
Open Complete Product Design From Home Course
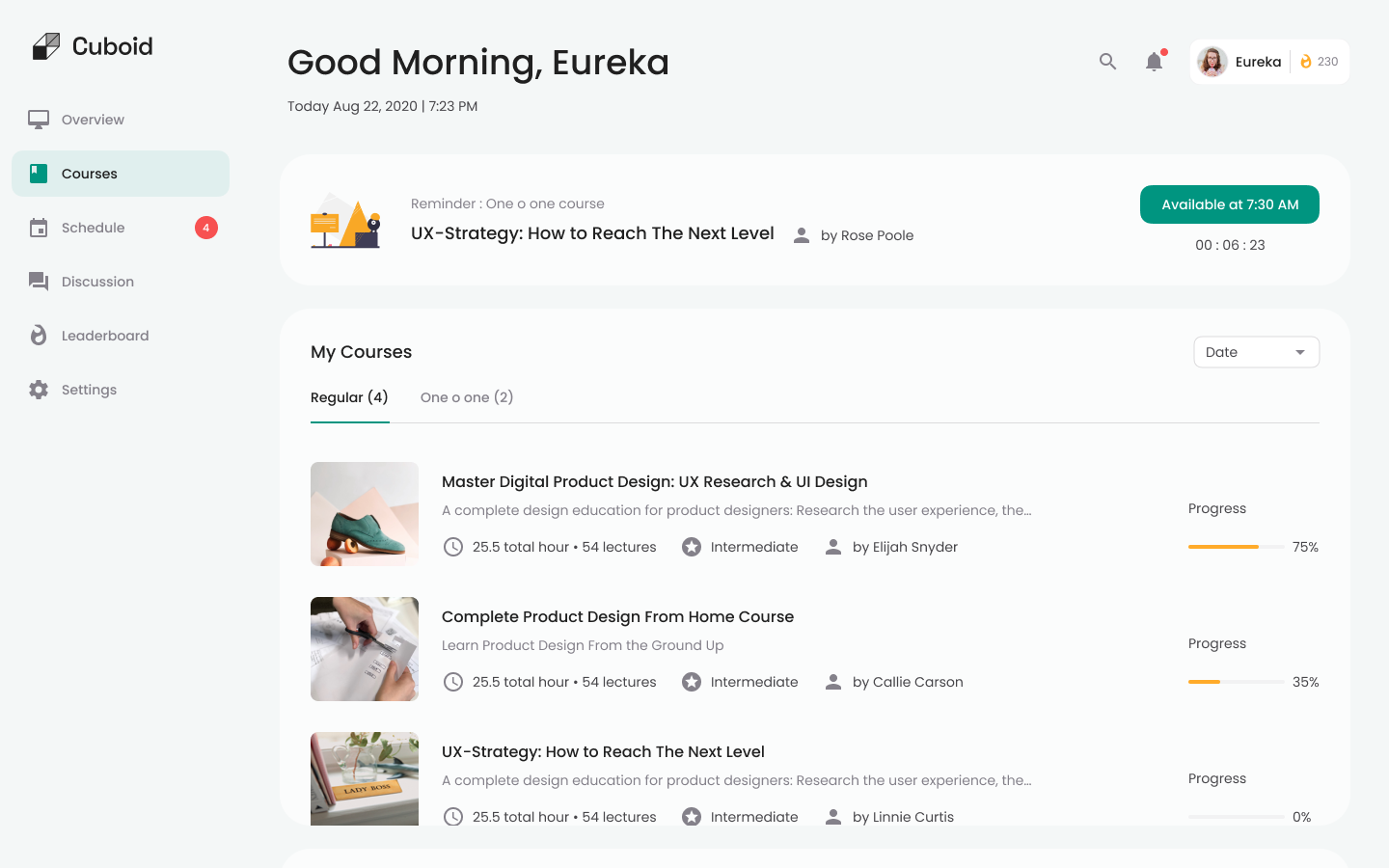[x=617, y=616]
